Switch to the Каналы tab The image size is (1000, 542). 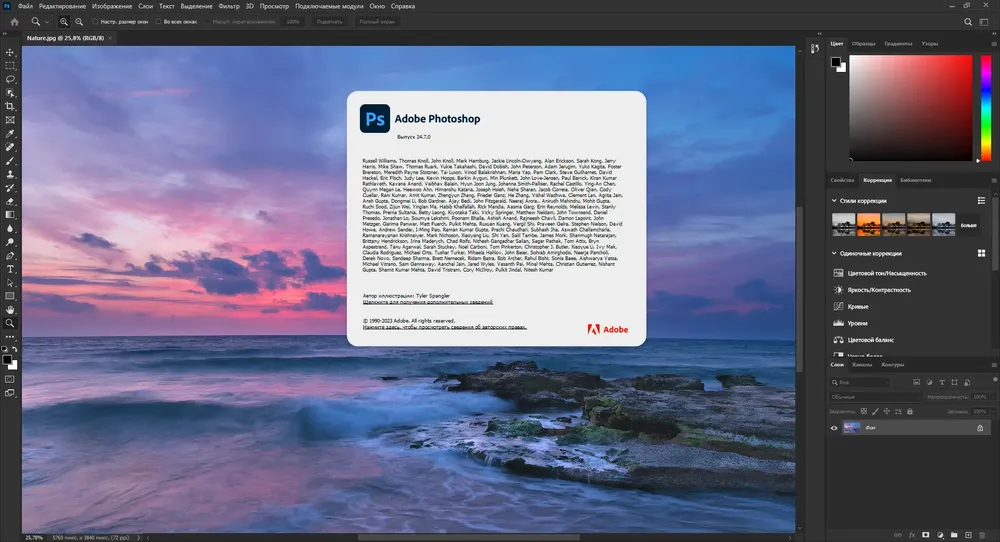point(862,365)
